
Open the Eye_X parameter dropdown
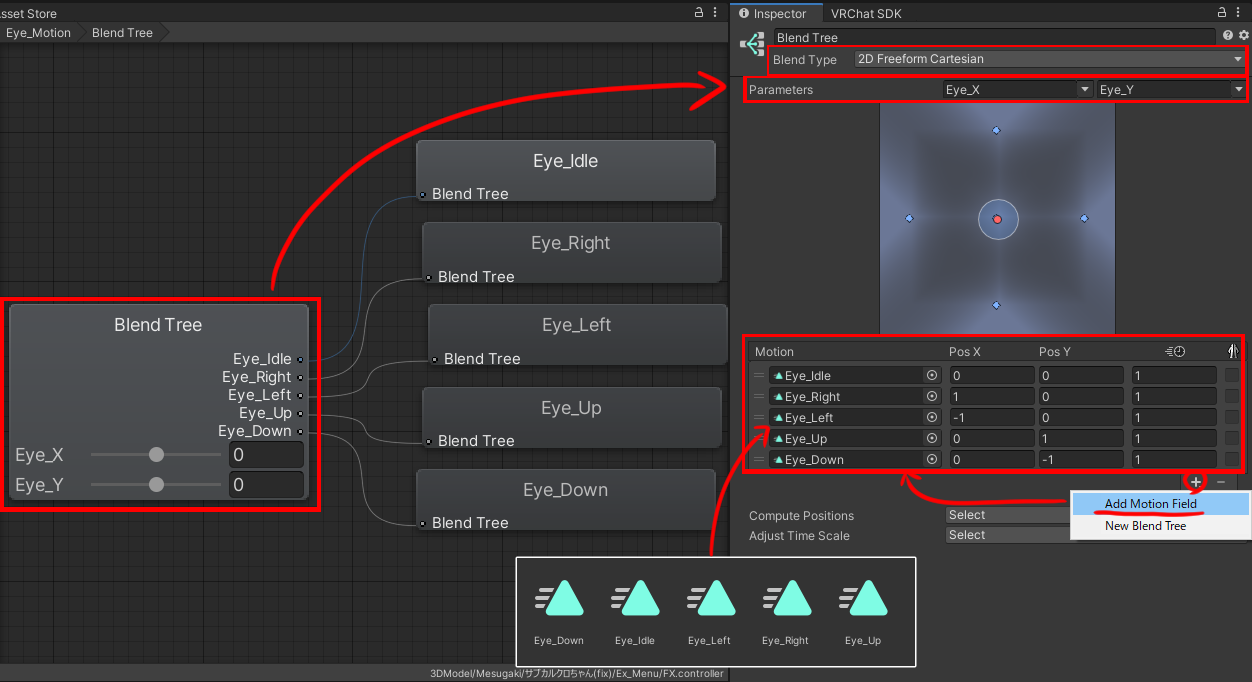1017,90
